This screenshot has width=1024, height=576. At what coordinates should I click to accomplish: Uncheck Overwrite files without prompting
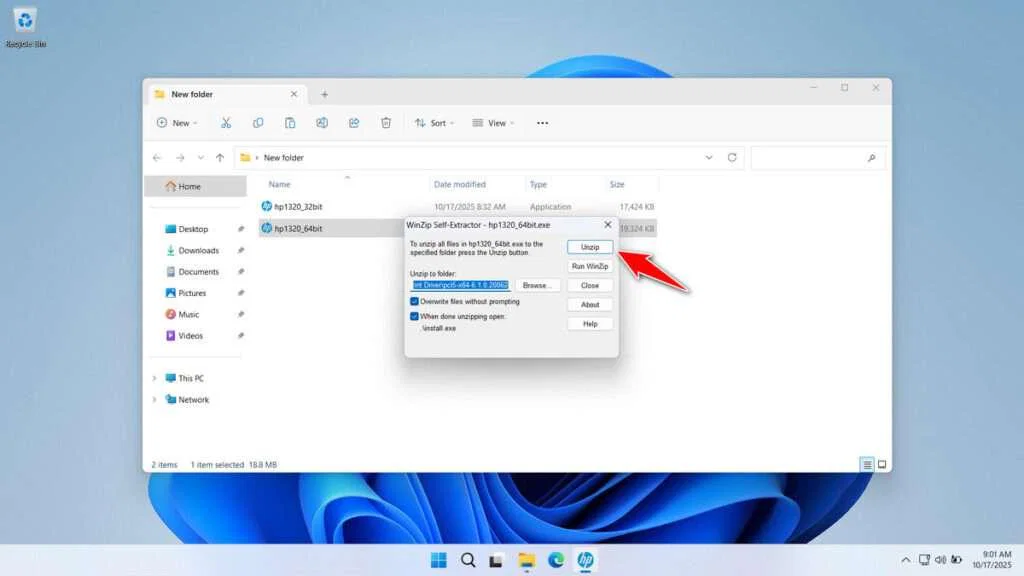(x=413, y=301)
